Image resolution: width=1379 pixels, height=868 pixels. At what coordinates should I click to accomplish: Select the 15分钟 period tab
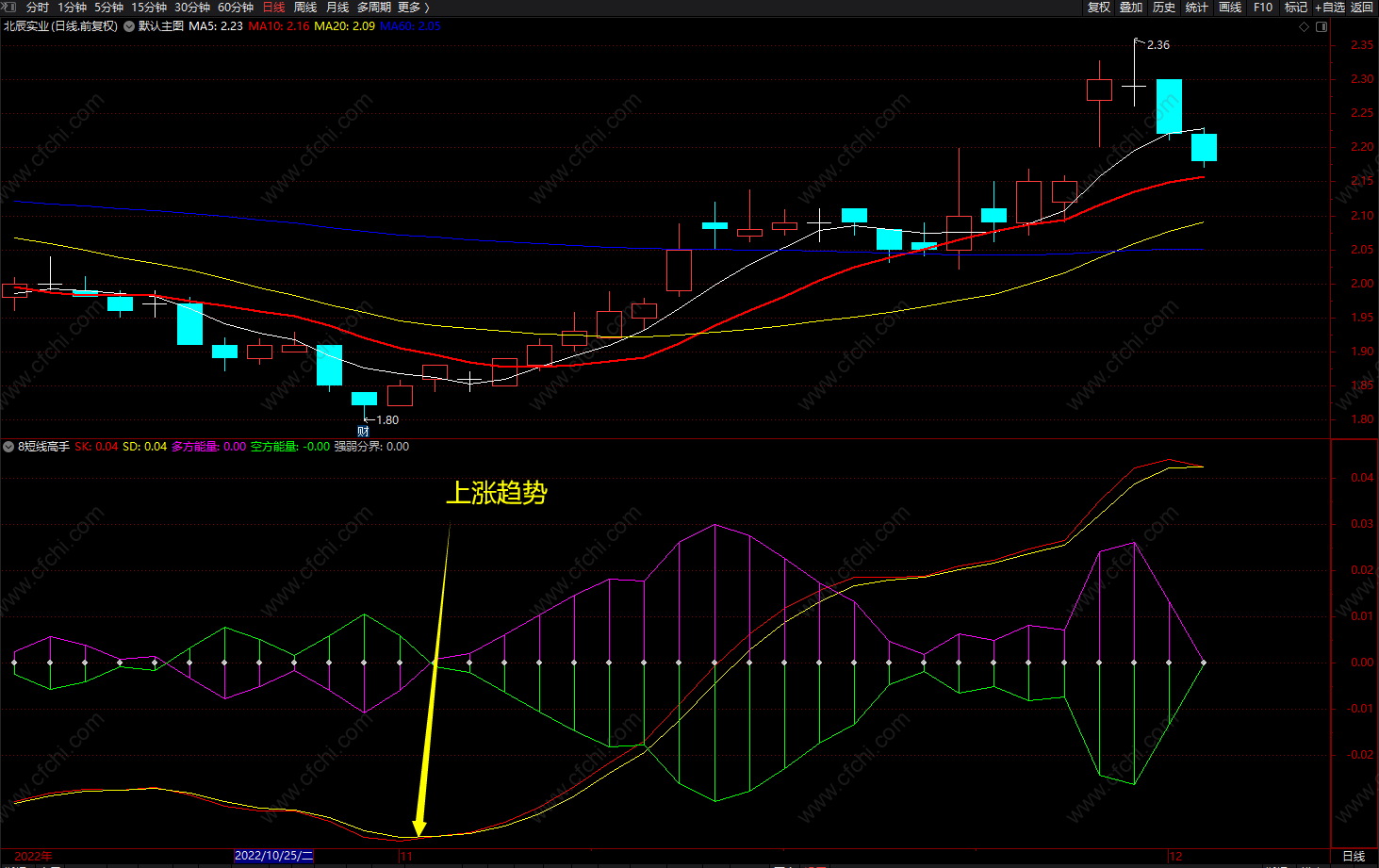pos(149,8)
